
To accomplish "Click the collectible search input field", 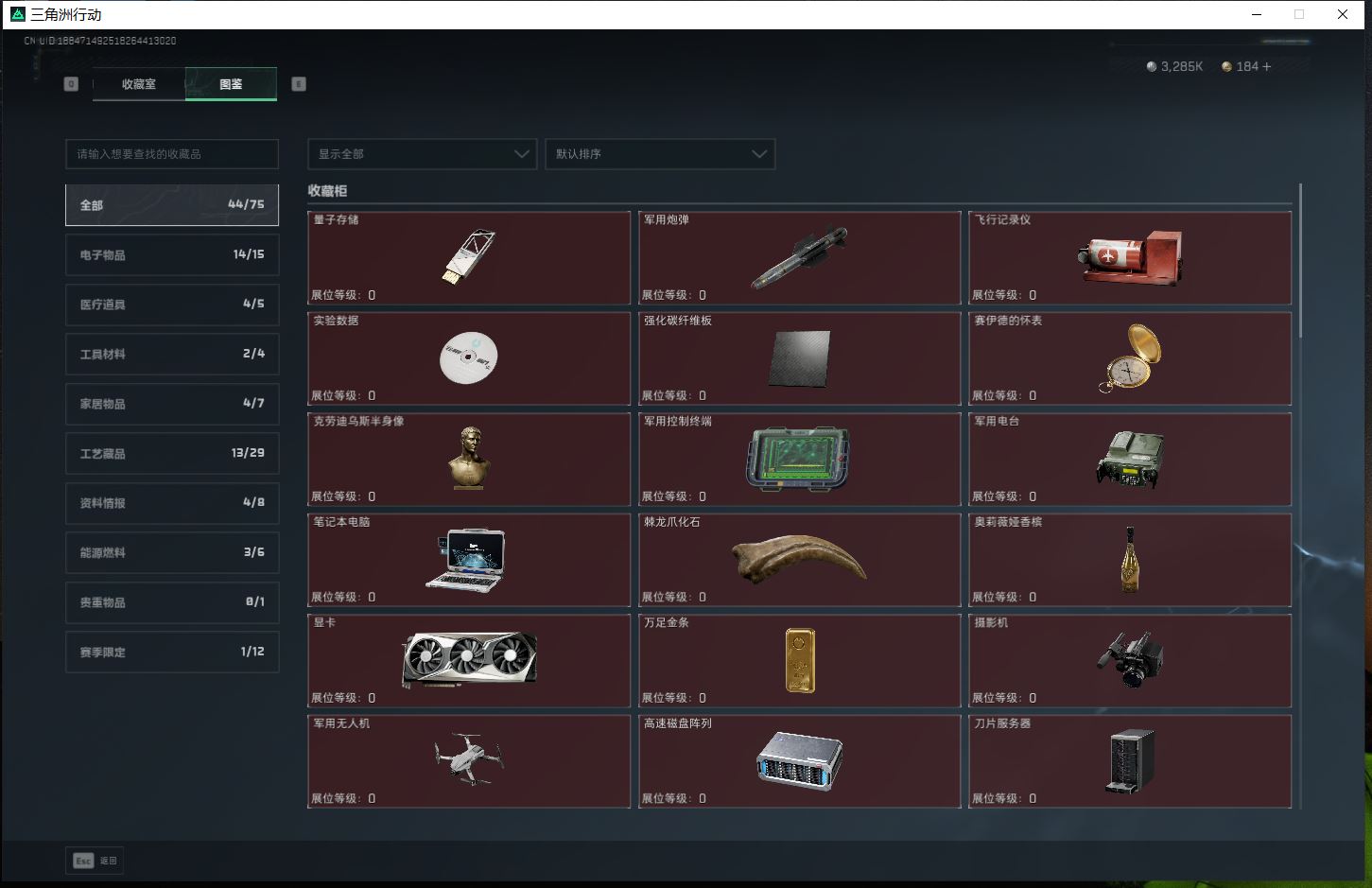I will pos(172,154).
